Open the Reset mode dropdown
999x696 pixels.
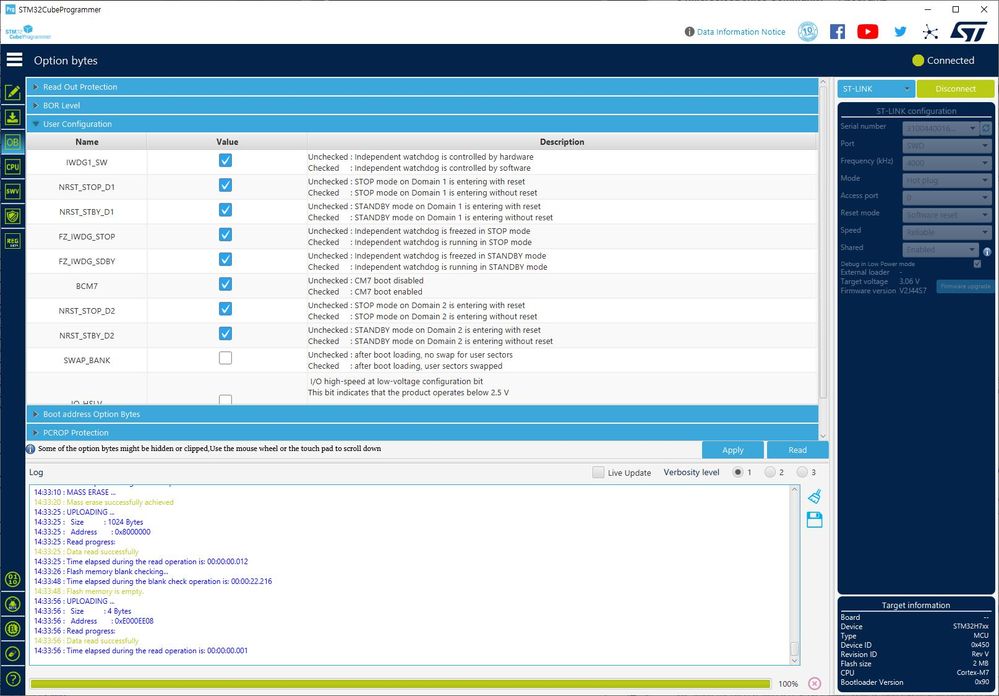click(x=947, y=215)
